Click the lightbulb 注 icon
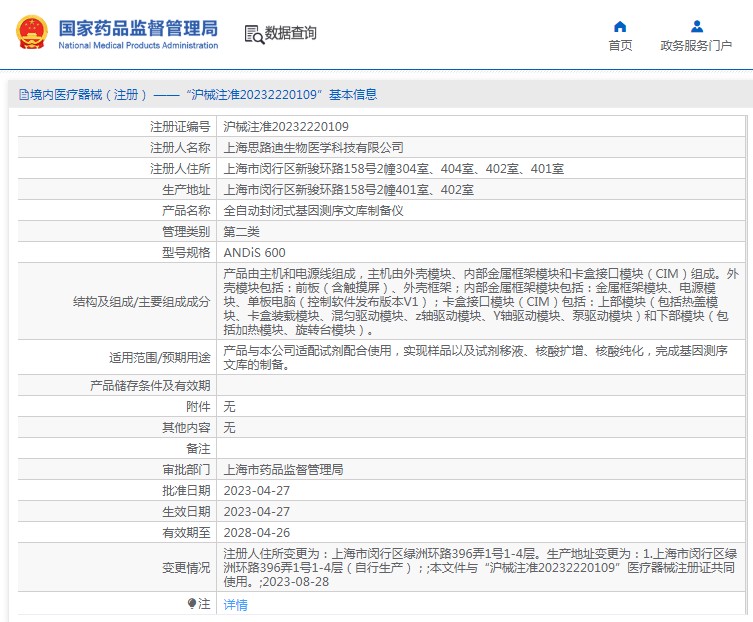The width and height of the screenshot is (753, 622). coord(192,603)
